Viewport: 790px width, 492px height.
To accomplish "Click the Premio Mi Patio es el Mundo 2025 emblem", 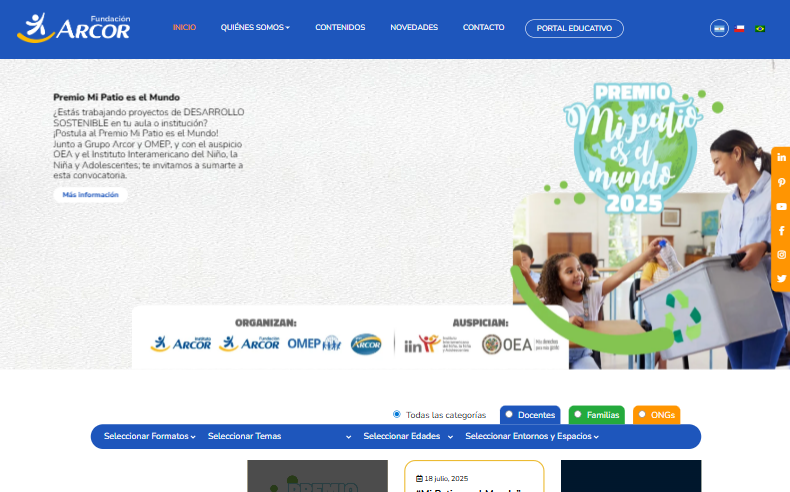I will point(633,149).
